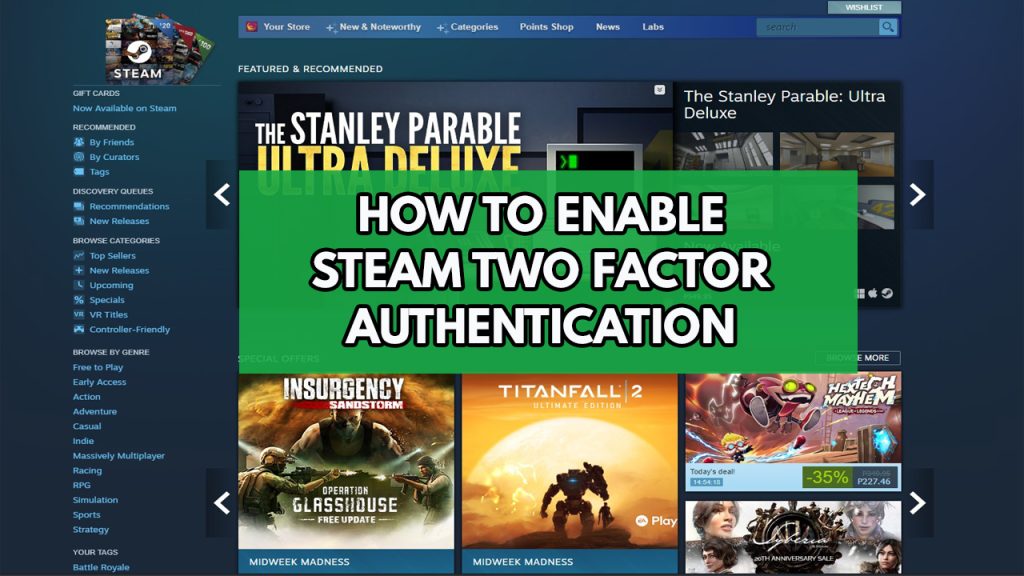Image resolution: width=1024 pixels, height=576 pixels.
Task: Click The Stanley Parable: Ultra Deluxe title
Action: (784, 104)
